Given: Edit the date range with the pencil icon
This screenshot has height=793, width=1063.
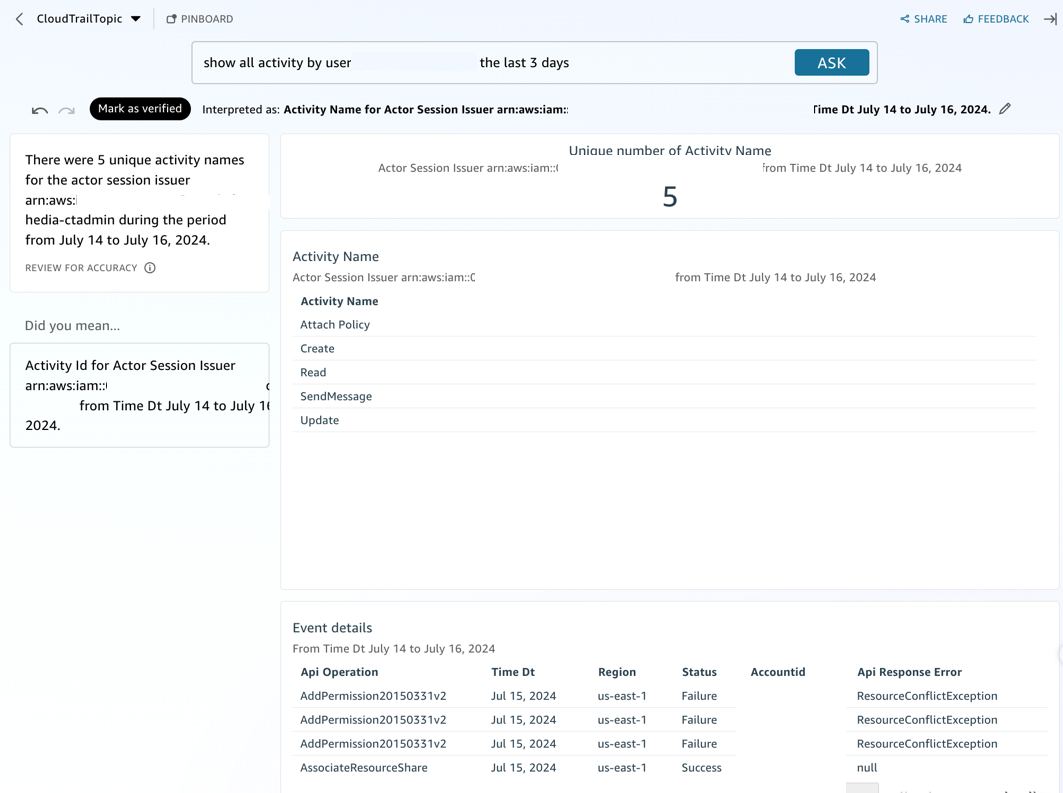Looking at the screenshot, I should click(1005, 109).
